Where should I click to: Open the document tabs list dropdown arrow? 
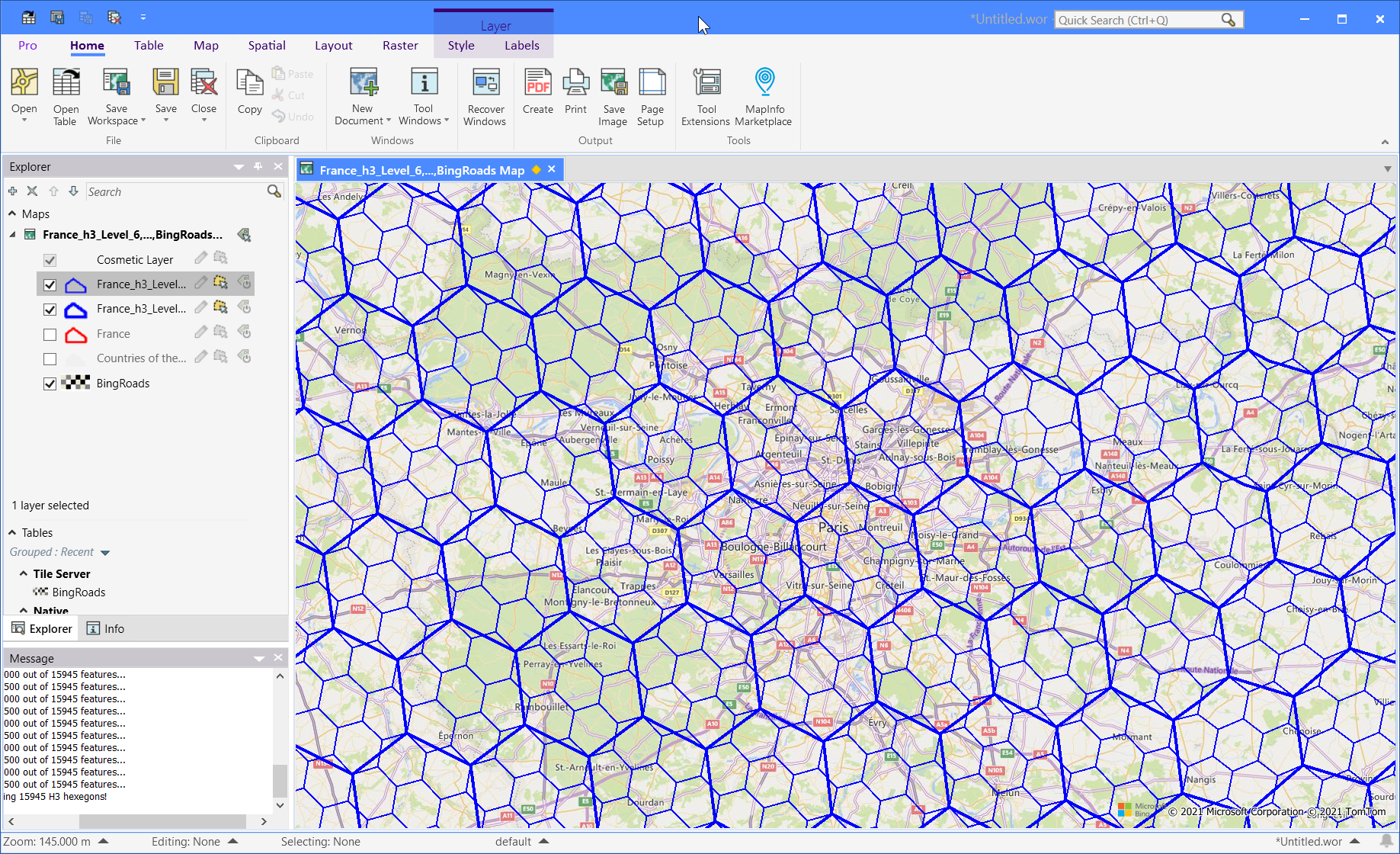click(x=1387, y=169)
